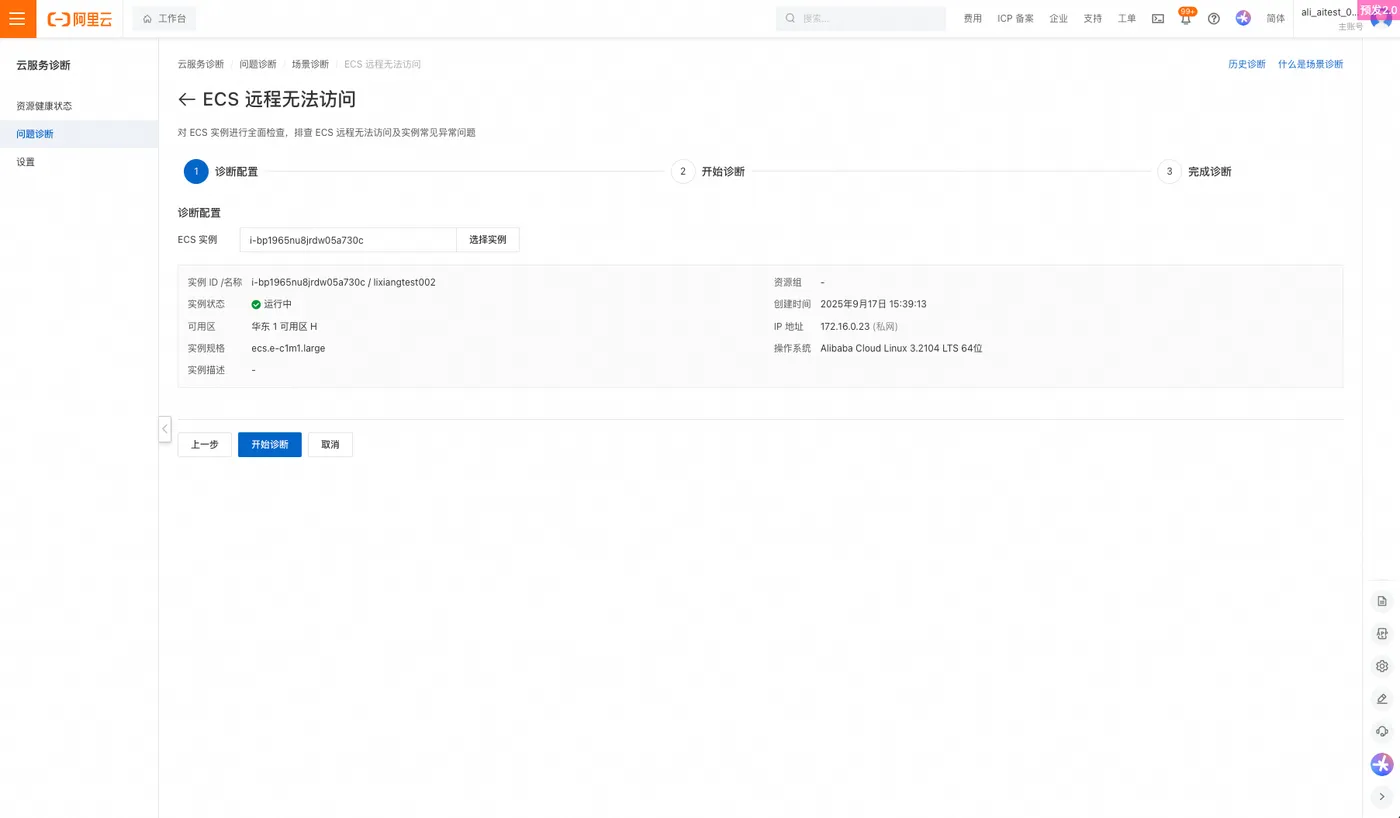Go to 云服务诊断 breadcrumb
This screenshot has height=818, width=1400.
[x=201, y=64]
